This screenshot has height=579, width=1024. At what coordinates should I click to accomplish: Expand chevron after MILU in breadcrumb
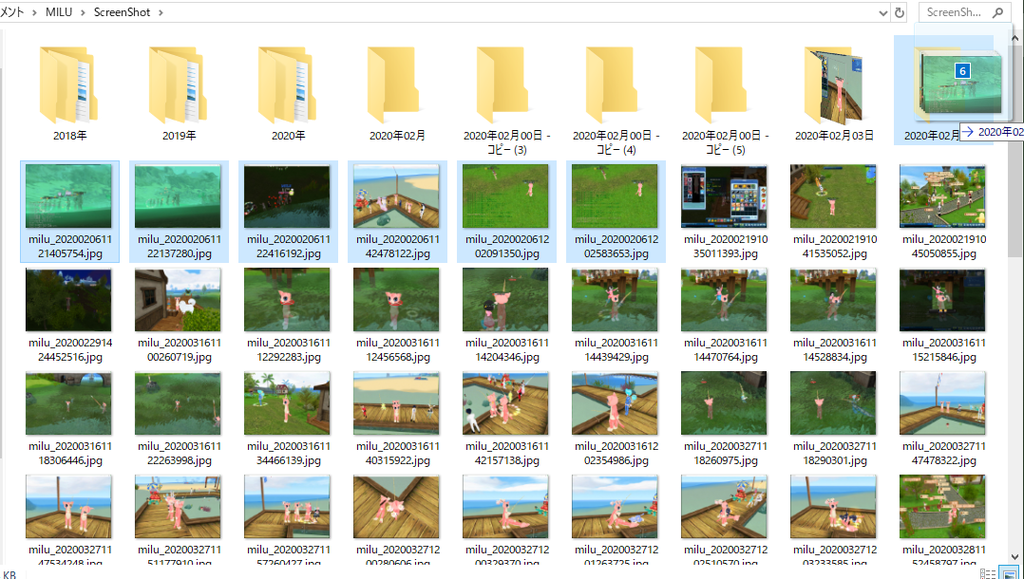click(x=83, y=13)
